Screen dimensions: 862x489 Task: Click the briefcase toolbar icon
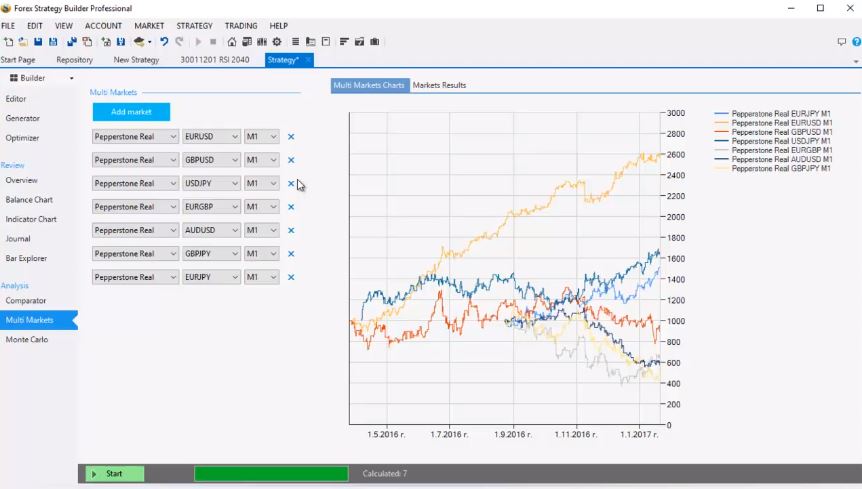point(375,42)
